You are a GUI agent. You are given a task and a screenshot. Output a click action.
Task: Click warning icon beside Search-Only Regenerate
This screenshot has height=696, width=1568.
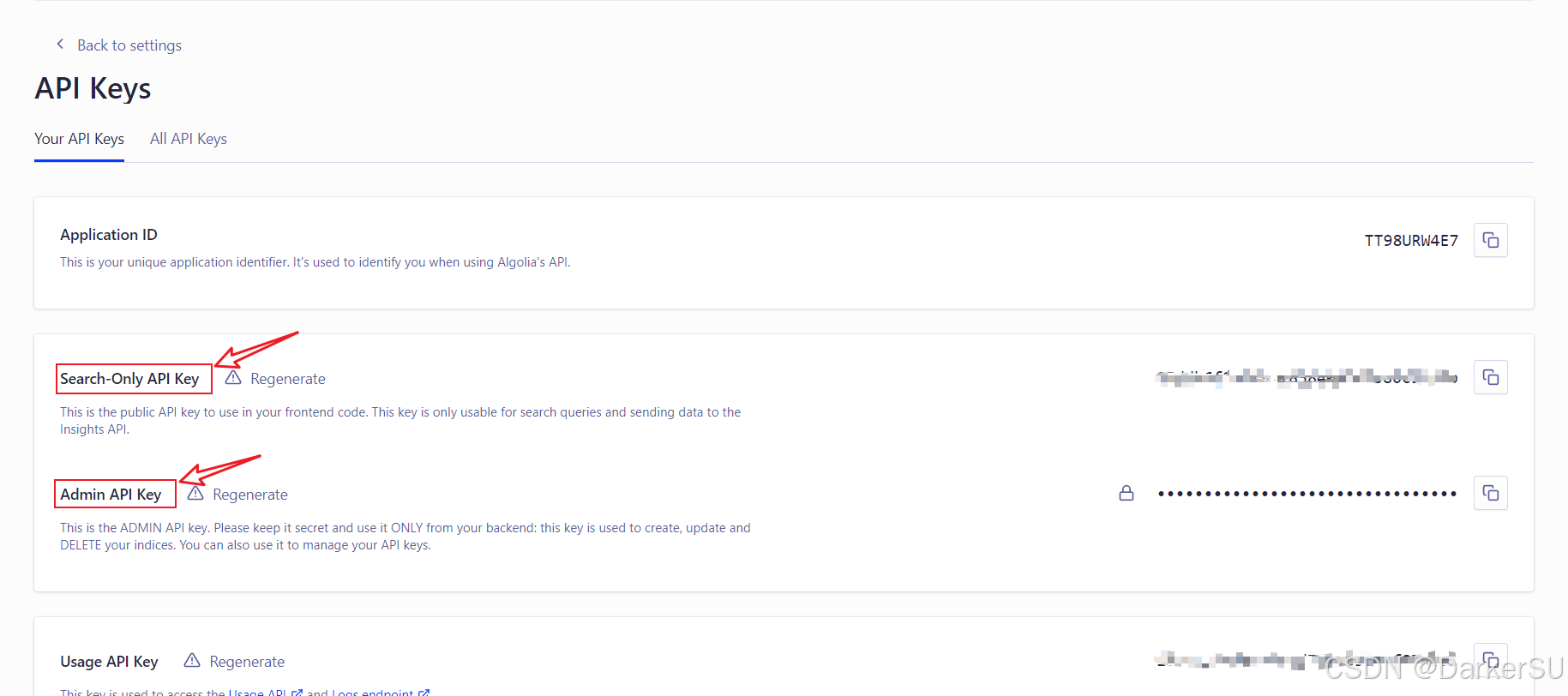[233, 378]
